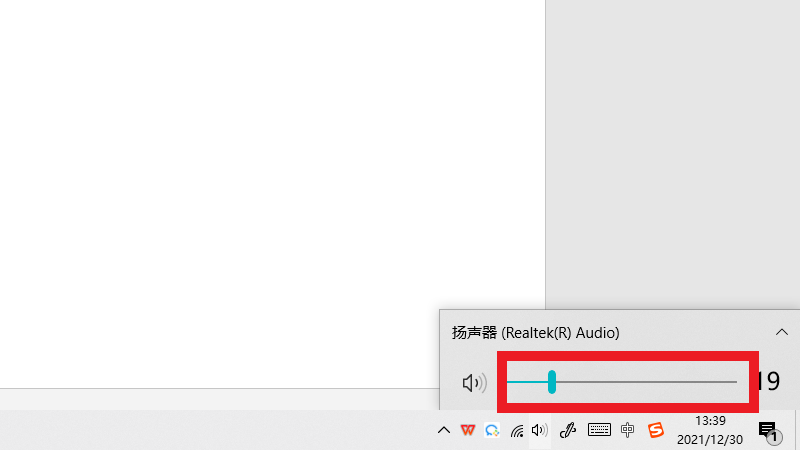Open the touch keyboard tray icon
This screenshot has height=450, width=800.
[x=599, y=430]
